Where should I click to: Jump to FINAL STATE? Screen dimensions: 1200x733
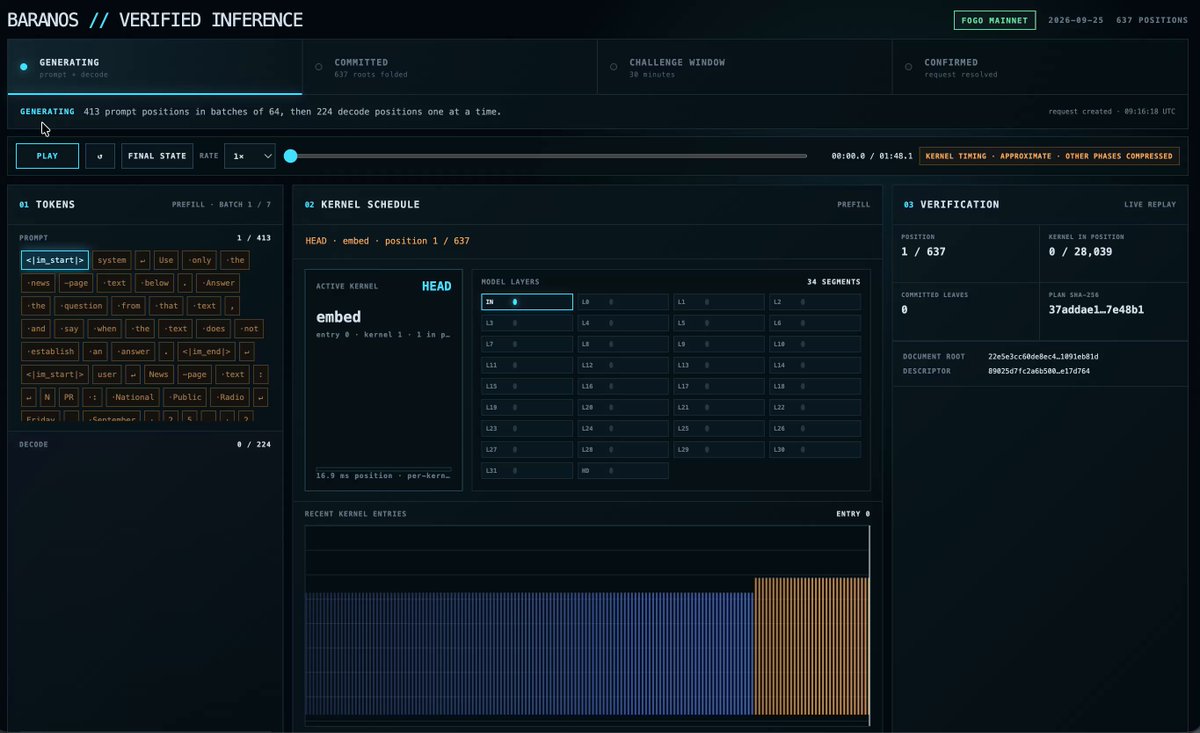pos(157,156)
